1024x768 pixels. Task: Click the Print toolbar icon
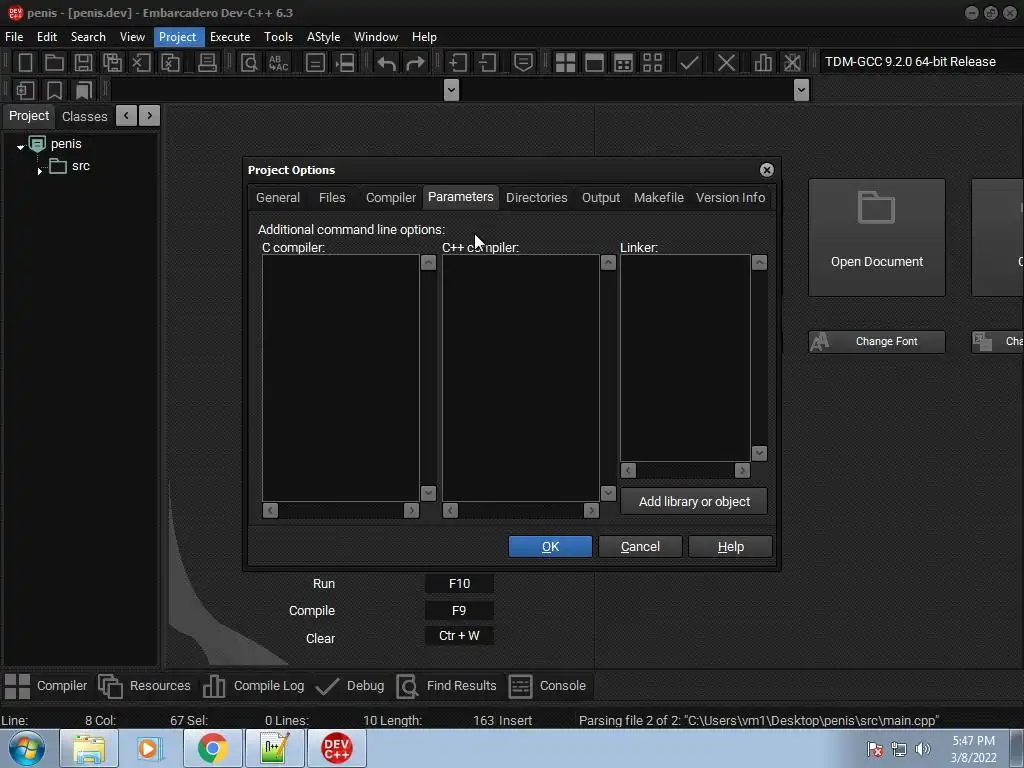pyautogui.click(x=207, y=63)
